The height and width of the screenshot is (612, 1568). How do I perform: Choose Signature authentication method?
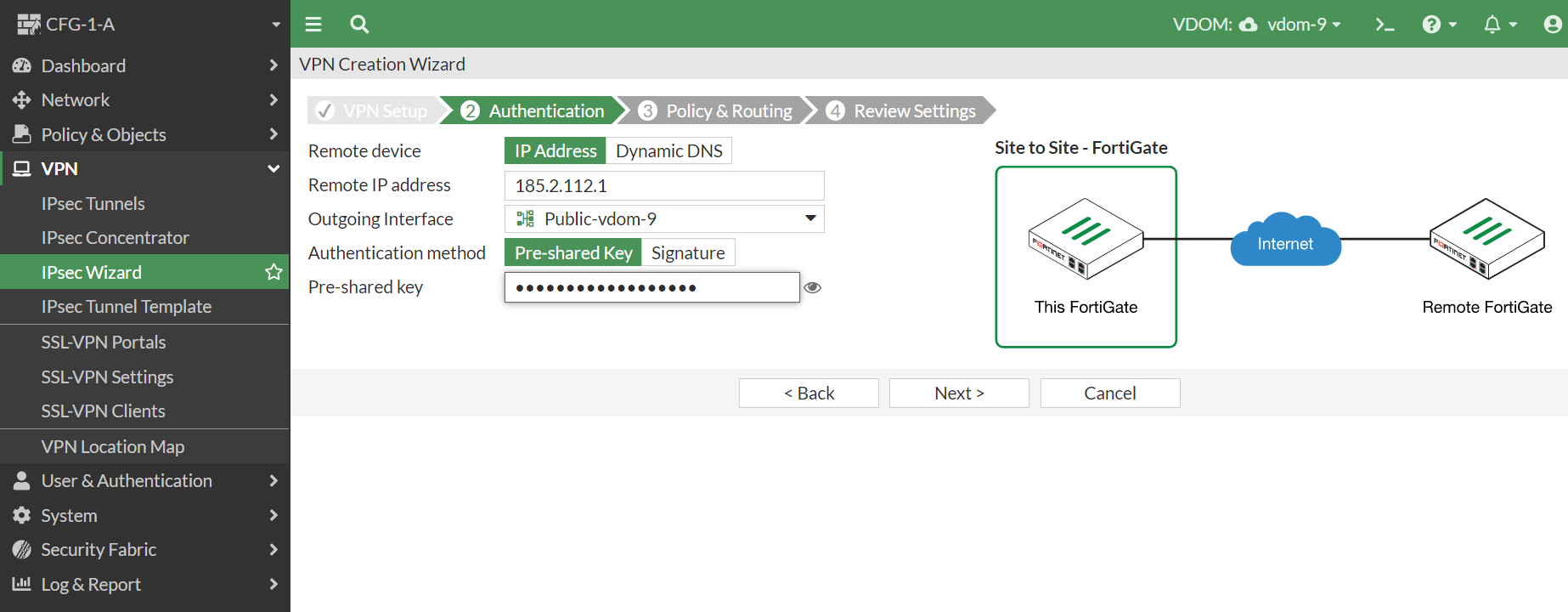[x=687, y=252]
